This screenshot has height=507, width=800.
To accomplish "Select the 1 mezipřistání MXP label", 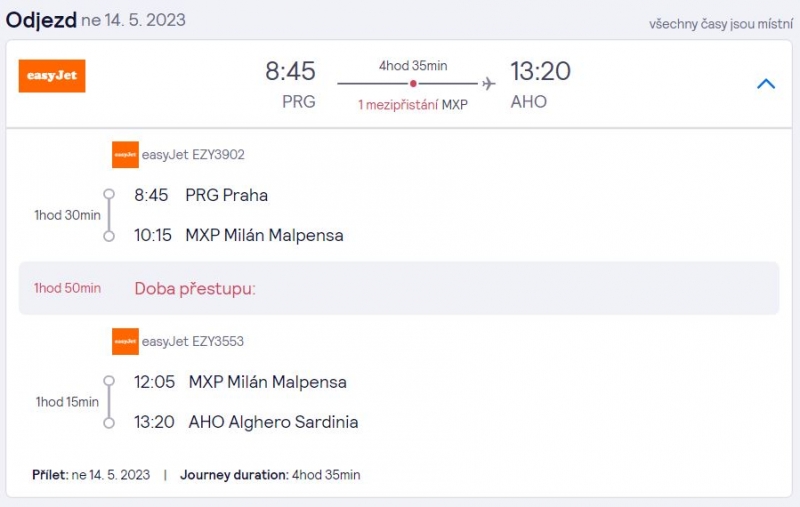I will point(413,105).
